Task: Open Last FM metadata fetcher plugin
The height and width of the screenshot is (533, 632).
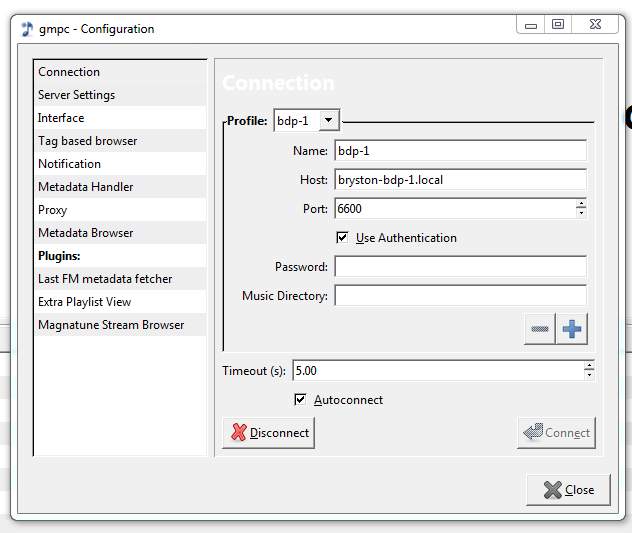Action: point(105,279)
